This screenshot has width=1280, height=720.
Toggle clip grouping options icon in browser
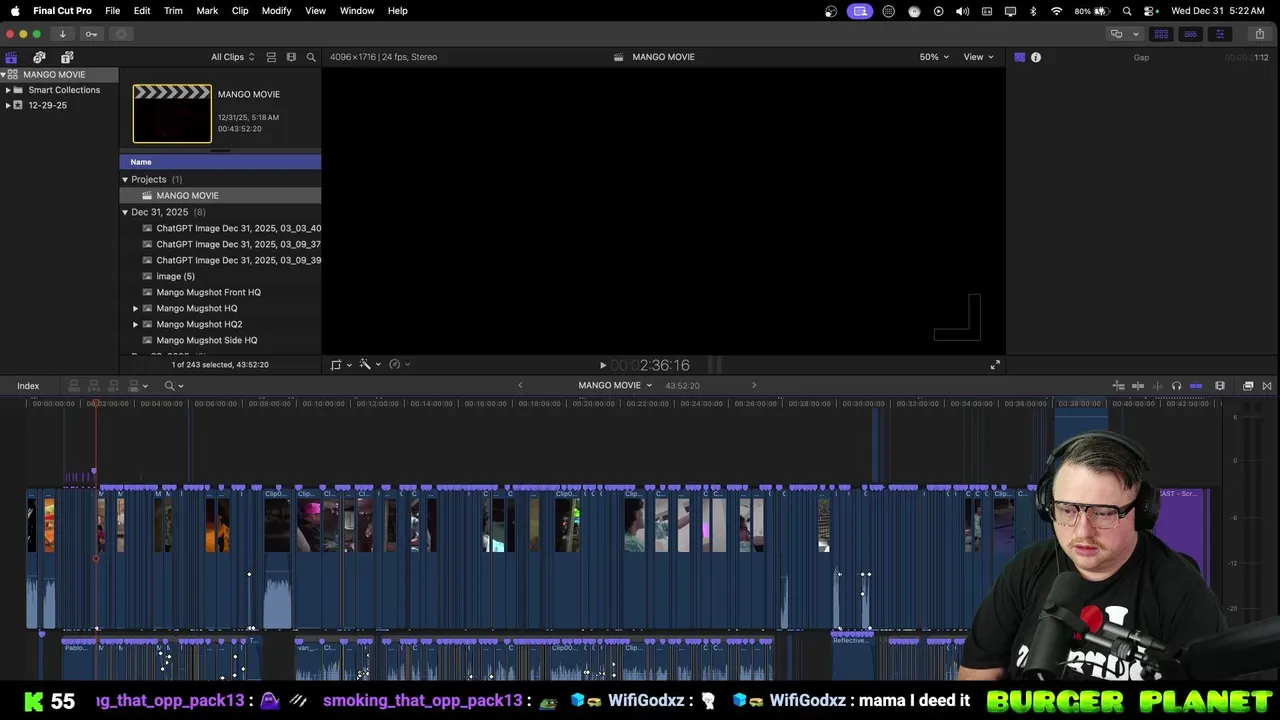[x=271, y=57]
